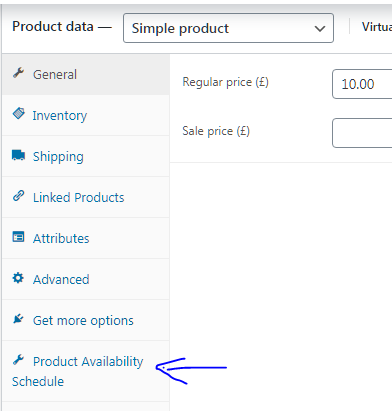Click the Advanced gear icon
The width and height of the screenshot is (392, 411).
click(18, 278)
